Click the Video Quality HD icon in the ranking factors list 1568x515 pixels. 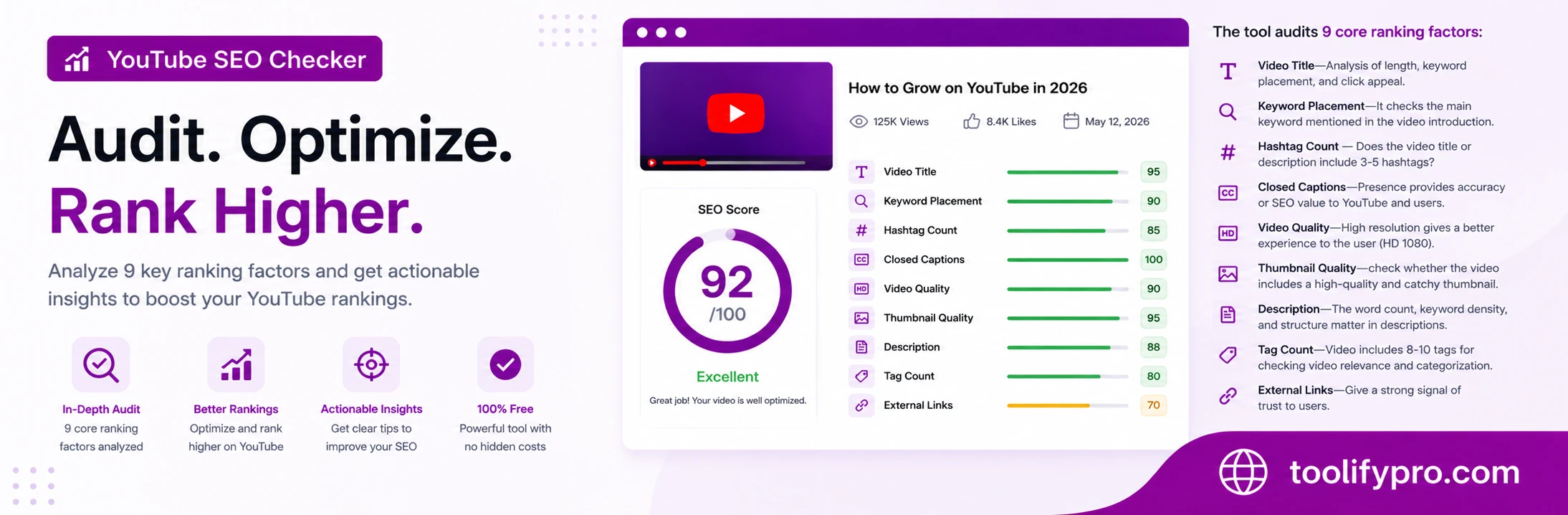click(x=1228, y=233)
